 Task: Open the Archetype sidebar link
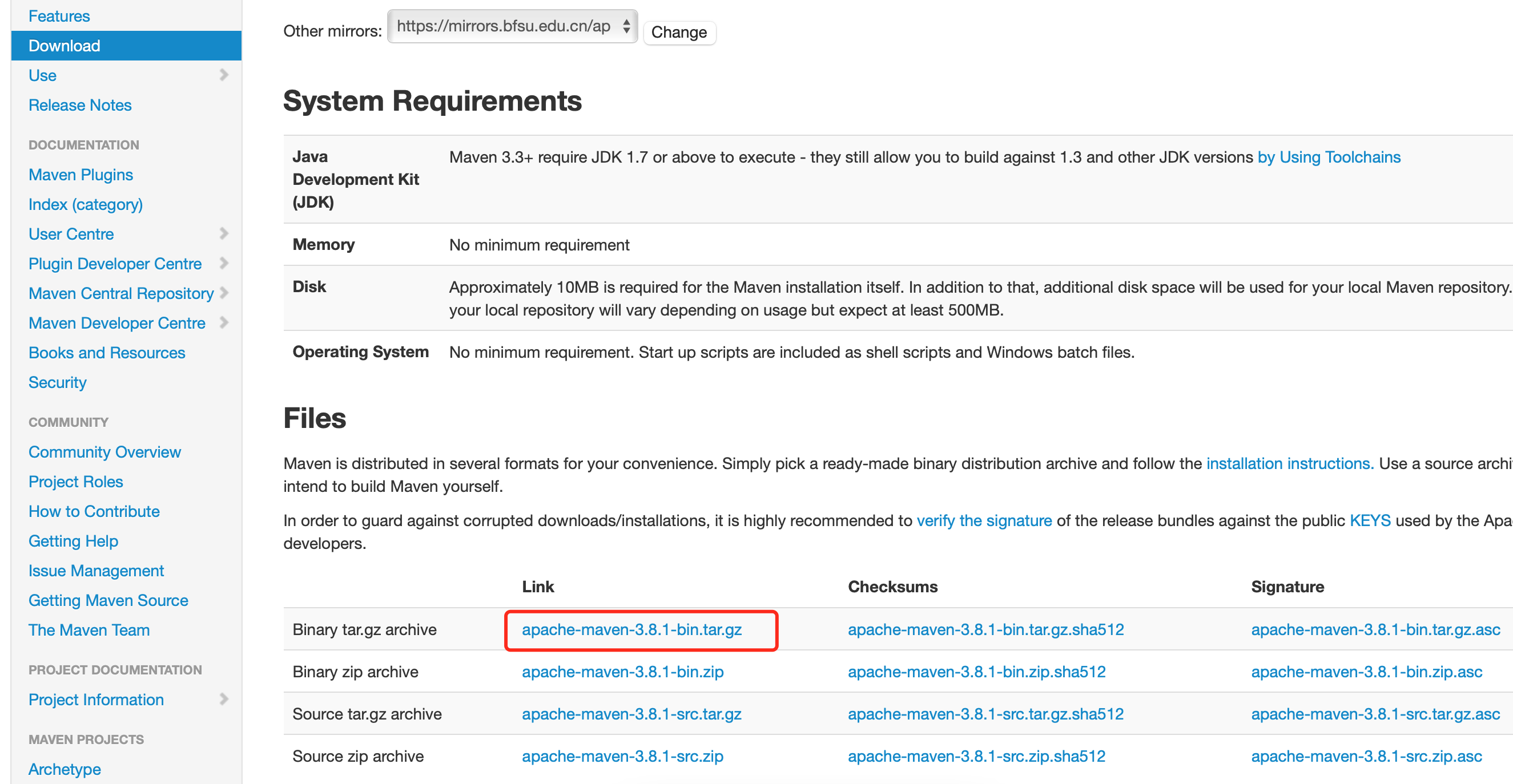(x=65, y=769)
